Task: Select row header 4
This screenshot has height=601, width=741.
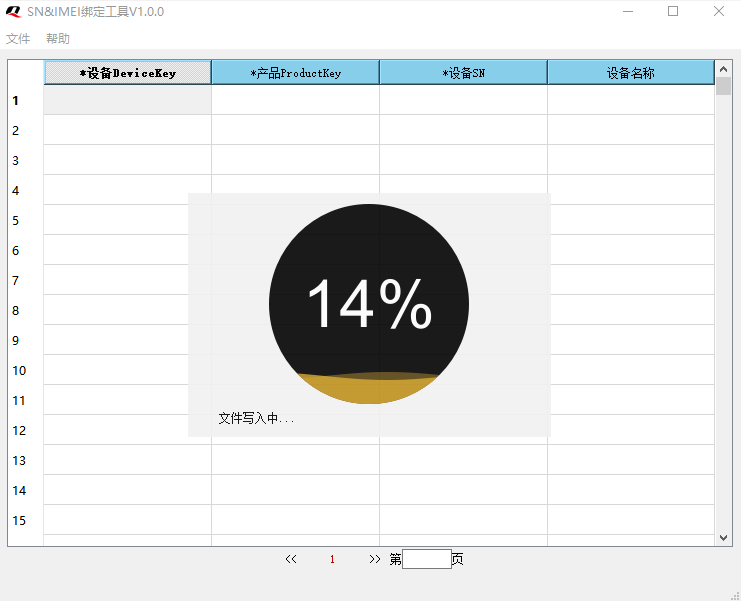Action: (x=26, y=190)
